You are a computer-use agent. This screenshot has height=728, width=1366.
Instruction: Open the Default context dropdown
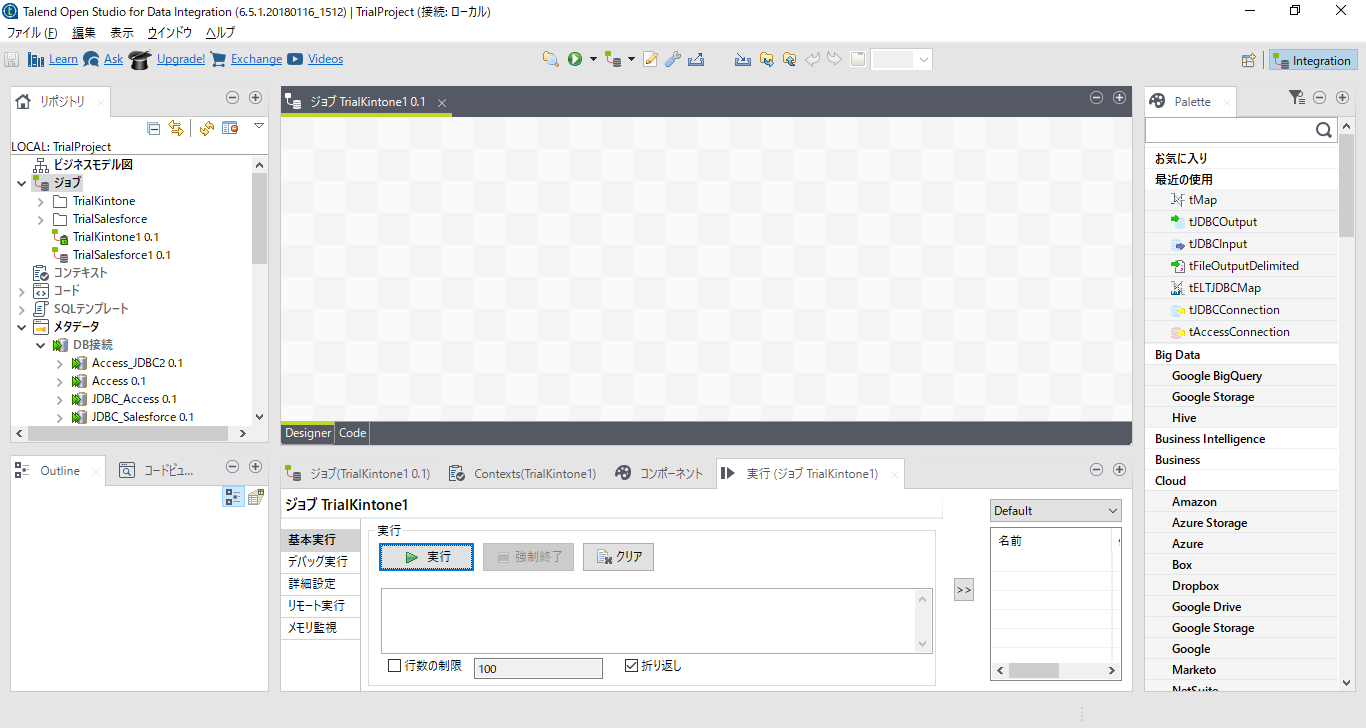1055,510
